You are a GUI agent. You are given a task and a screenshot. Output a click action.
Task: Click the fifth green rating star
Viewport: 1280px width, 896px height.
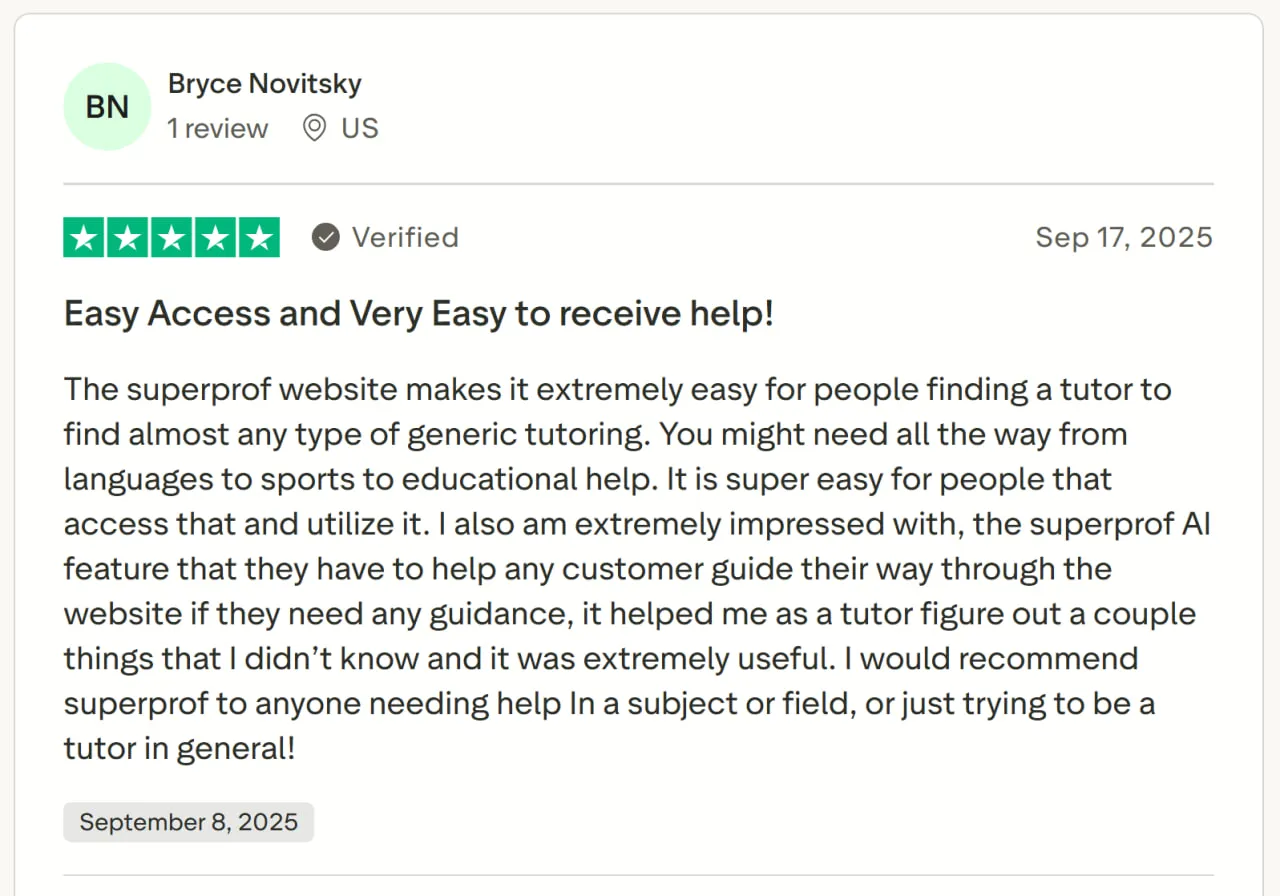coord(259,237)
